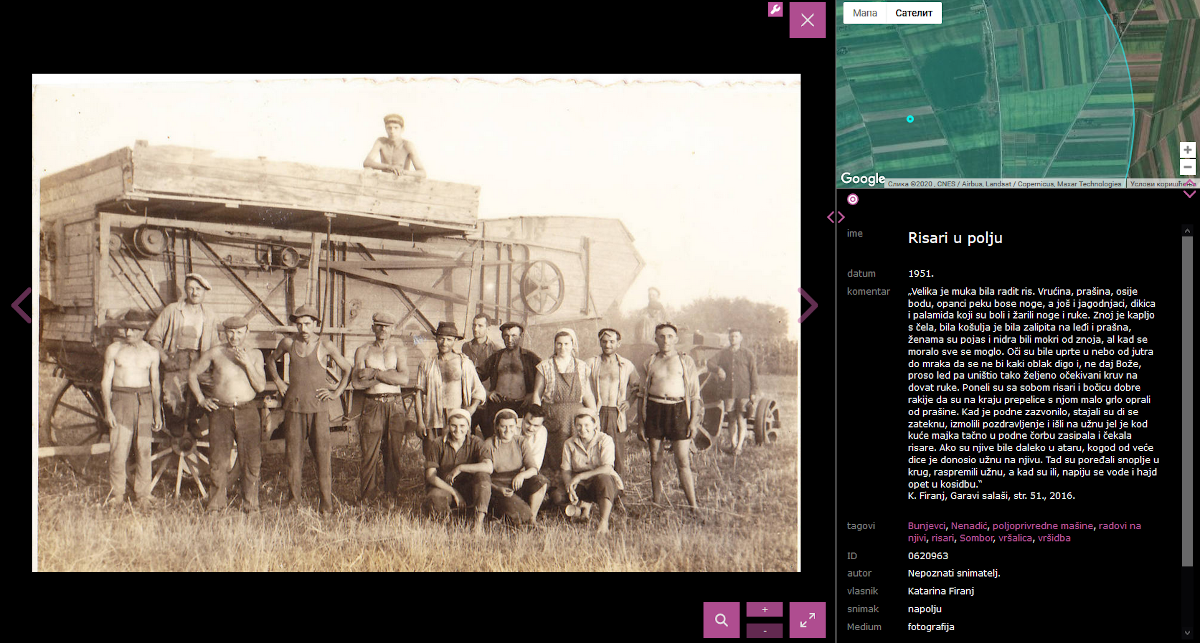Open the wrench settings icon
The width and height of the screenshot is (1200, 643).
click(775, 10)
